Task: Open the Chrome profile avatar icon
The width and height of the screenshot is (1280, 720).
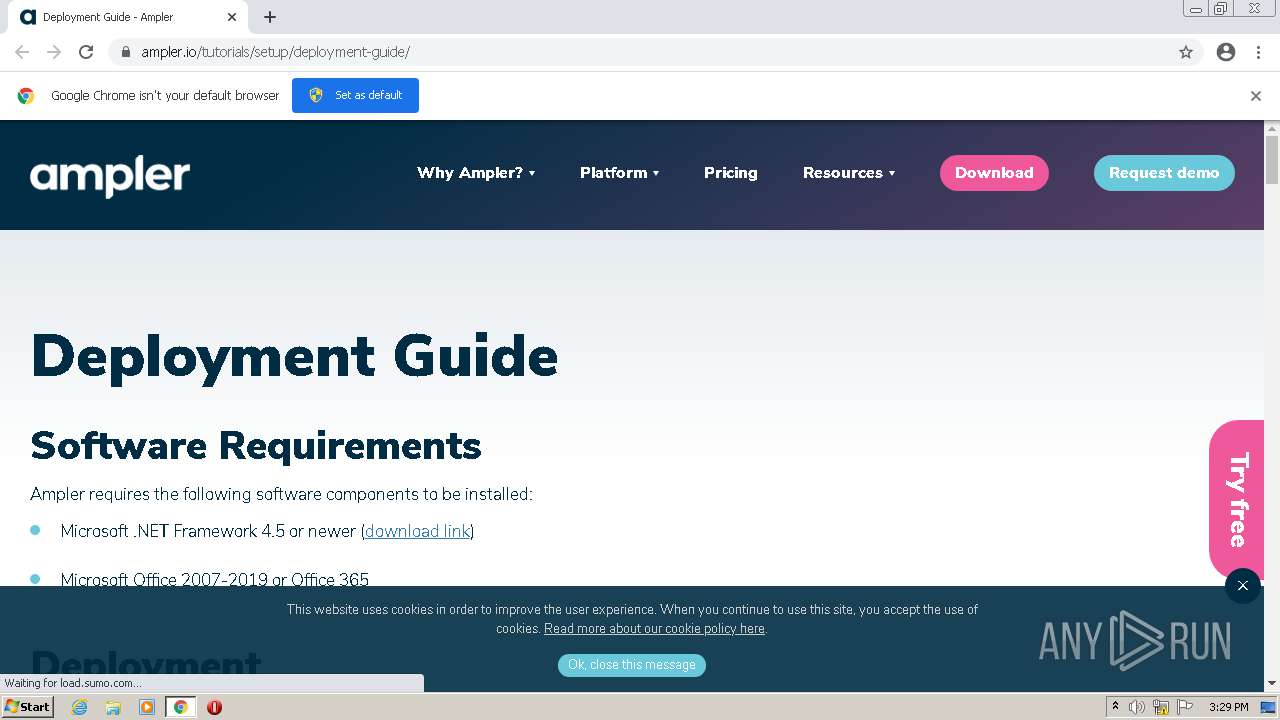Action: [1226, 52]
